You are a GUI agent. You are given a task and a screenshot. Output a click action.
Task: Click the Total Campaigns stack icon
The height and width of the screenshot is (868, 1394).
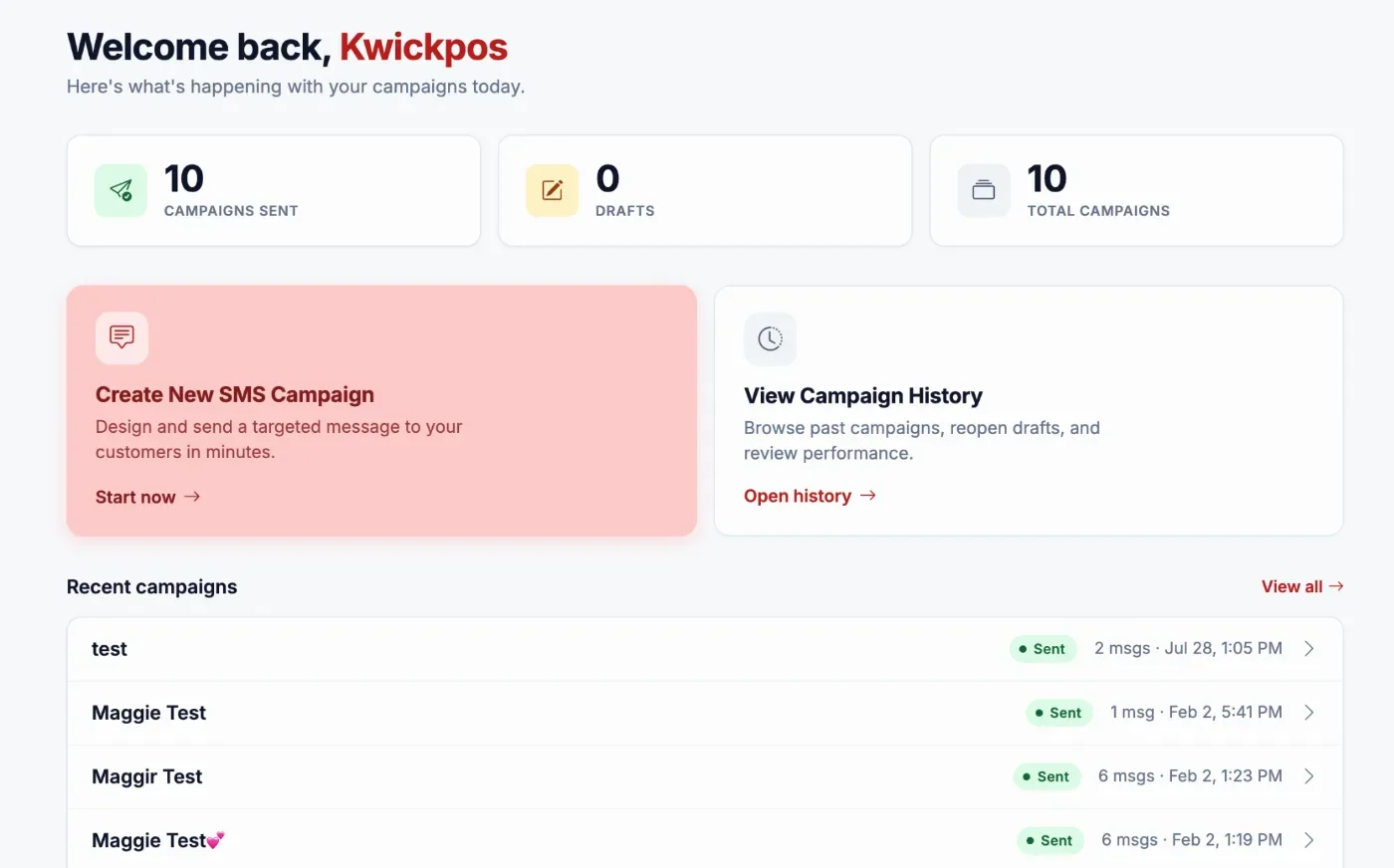[x=984, y=190]
